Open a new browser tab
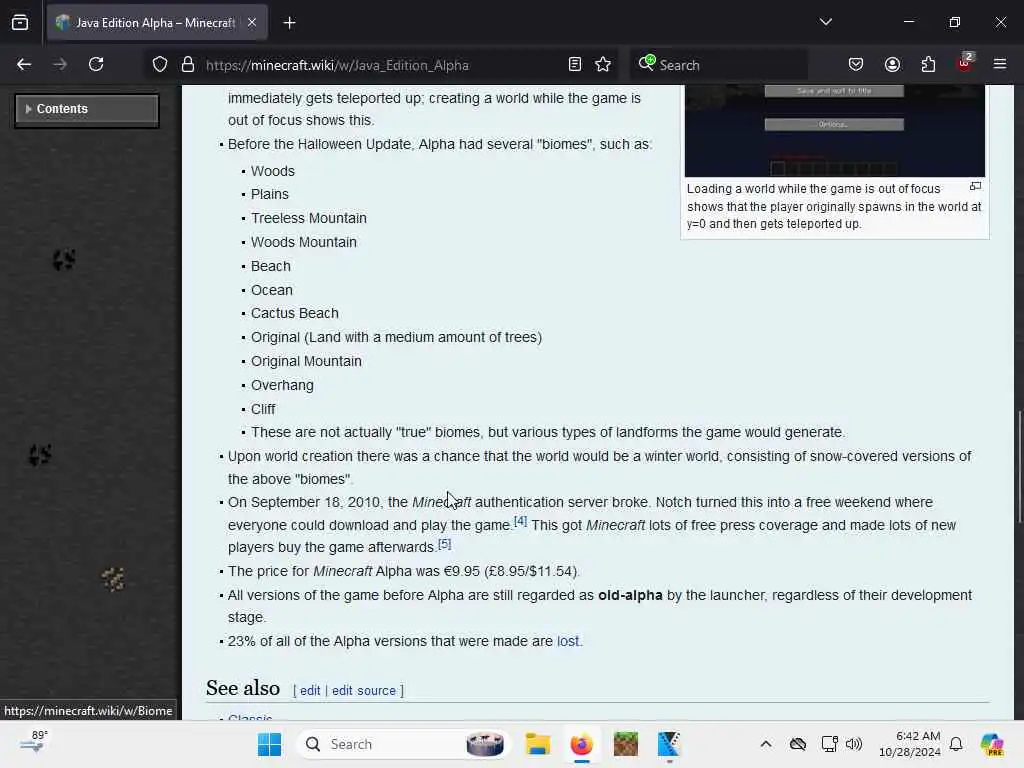Viewport: 1024px width, 768px height. pyautogui.click(x=289, y=23)
